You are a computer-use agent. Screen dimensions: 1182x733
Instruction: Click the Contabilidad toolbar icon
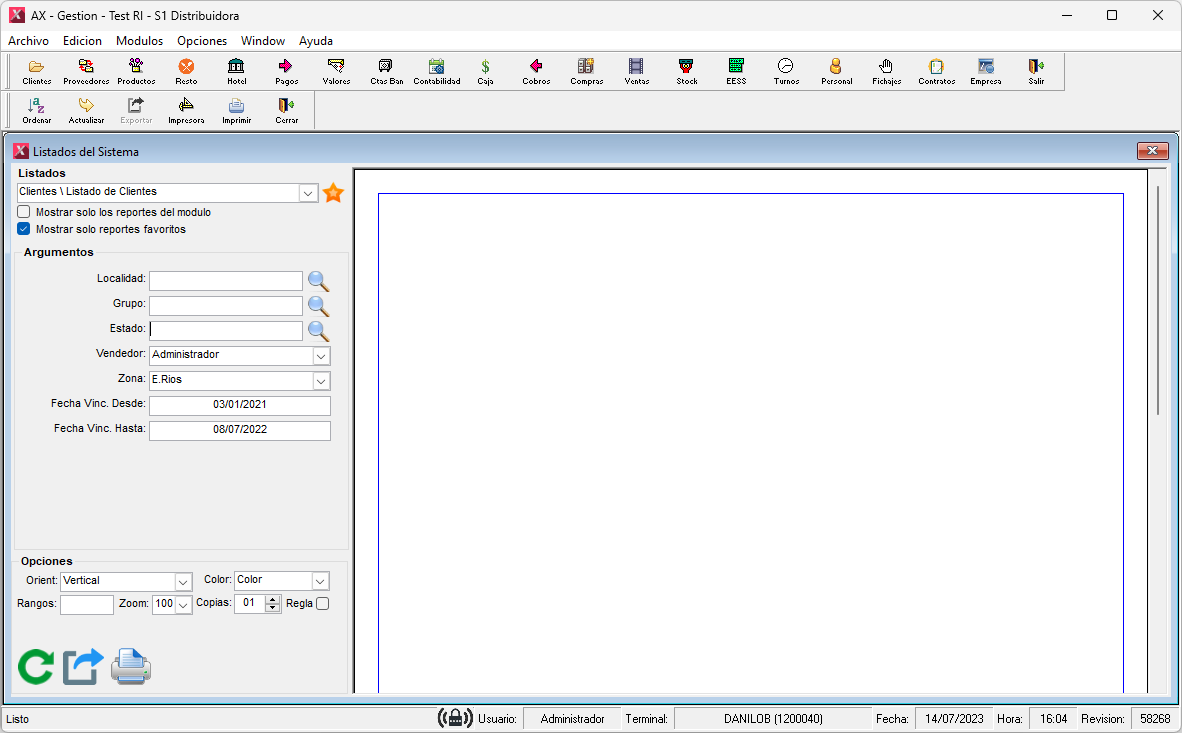pyautogui.click(x=436, y=67)
